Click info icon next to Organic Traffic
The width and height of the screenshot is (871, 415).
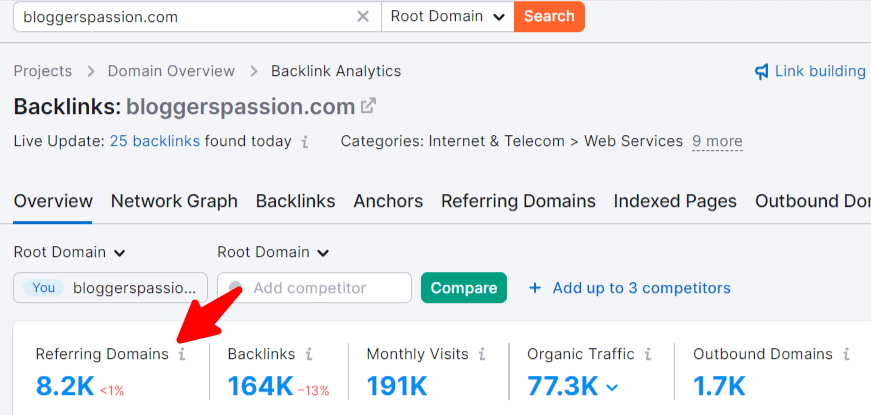coord(648,354)
